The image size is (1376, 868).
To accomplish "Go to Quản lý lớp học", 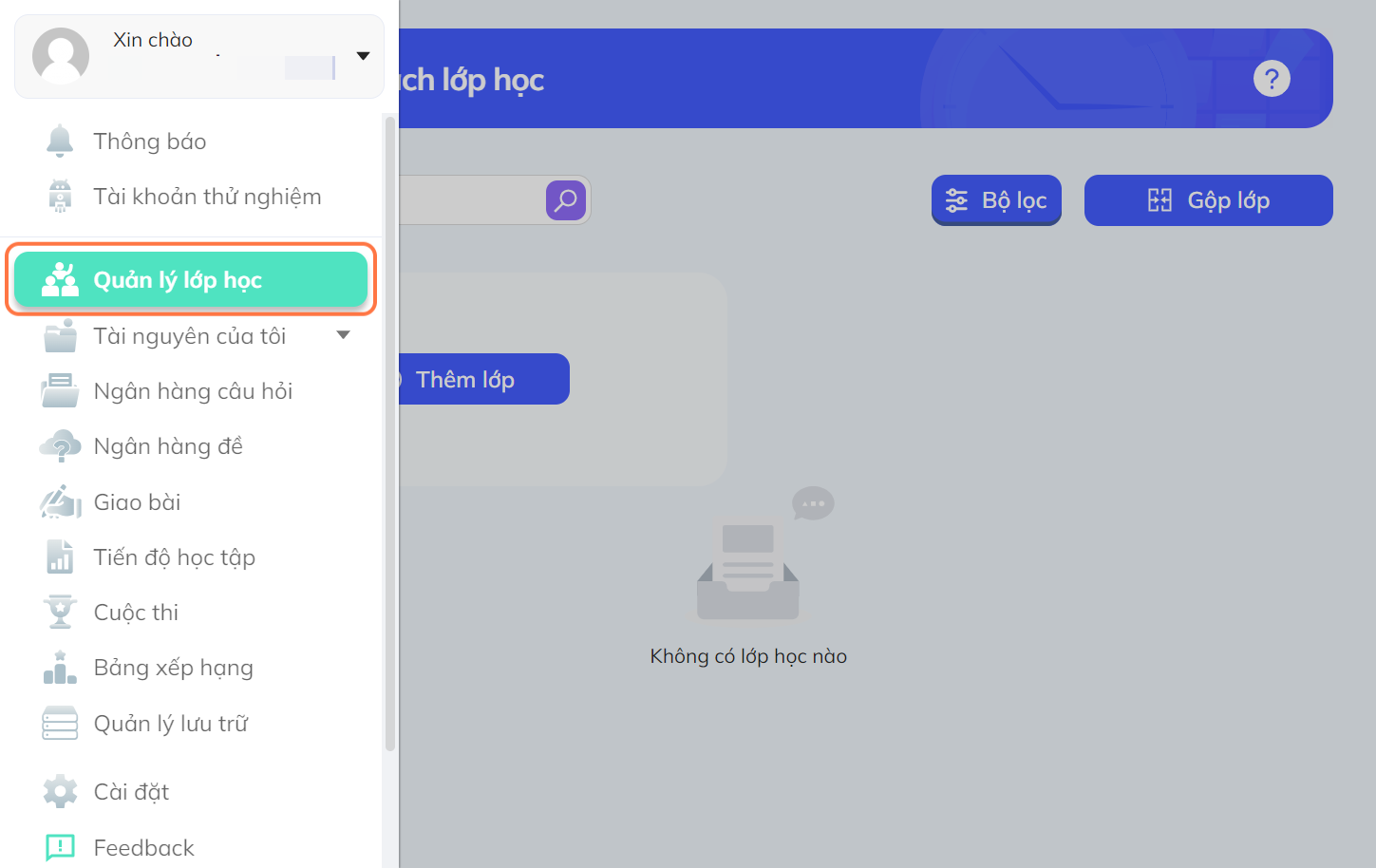I will click(191, 279).
